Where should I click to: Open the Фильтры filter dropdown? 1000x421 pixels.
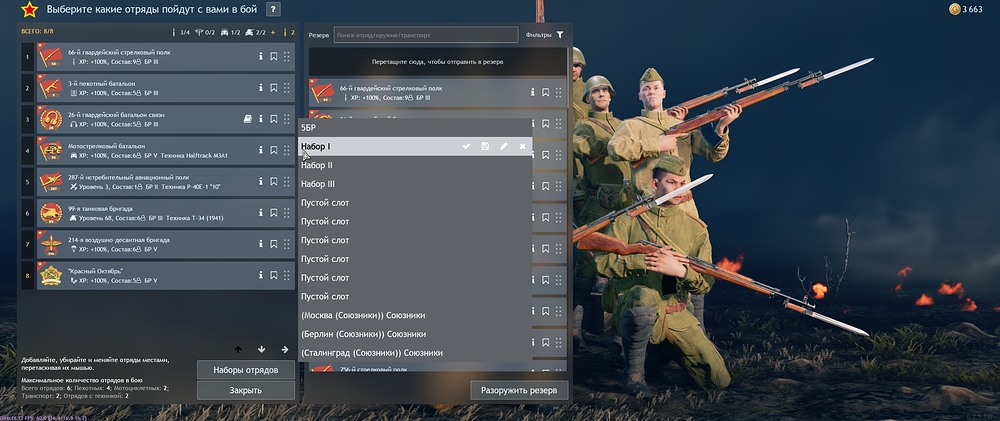[x=545, y=35]
